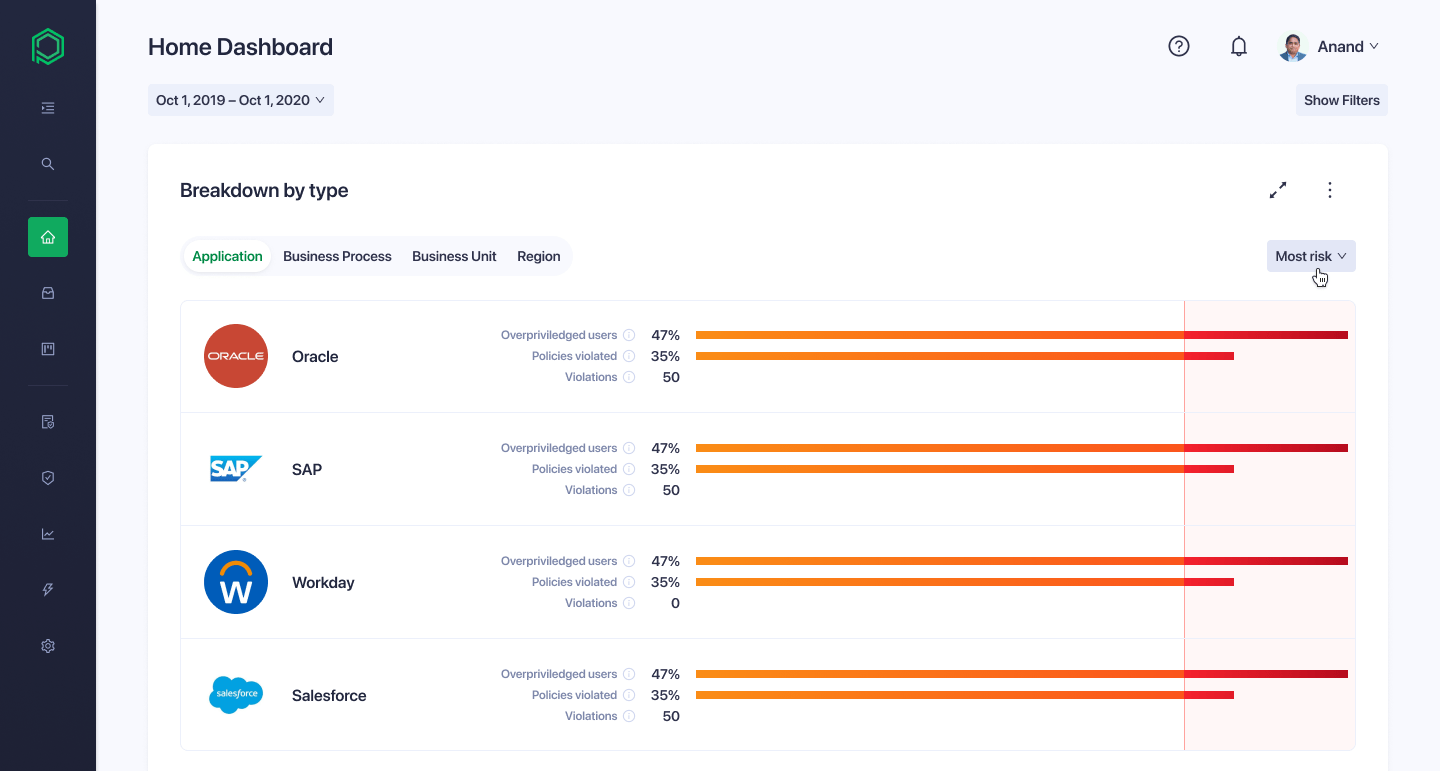Select the Home icon in sidebar
Screen dimensions: 1440x771
pos(48,237)
